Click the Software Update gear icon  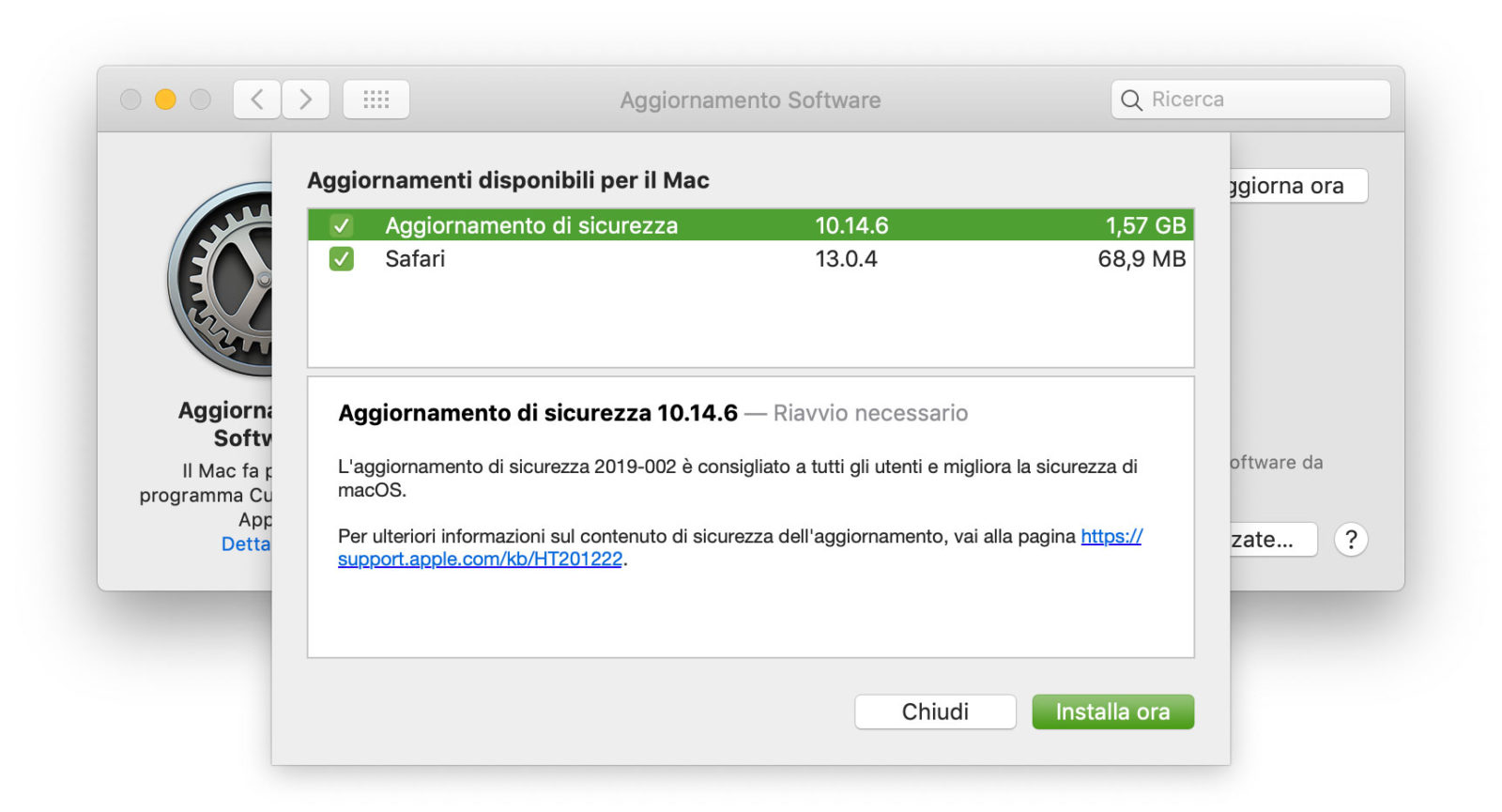[222, 279]
